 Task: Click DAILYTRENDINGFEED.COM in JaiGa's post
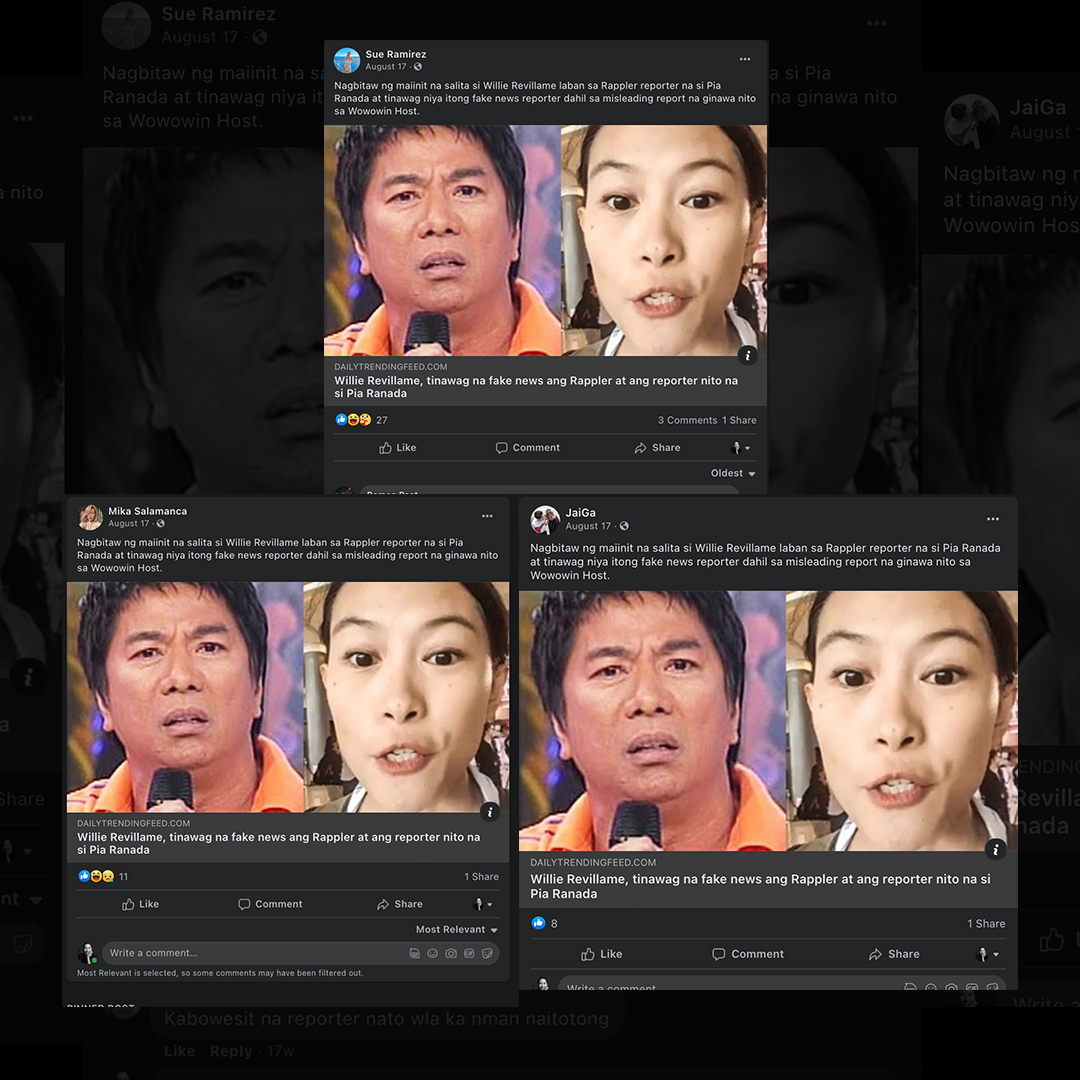(x=593, y=862)
